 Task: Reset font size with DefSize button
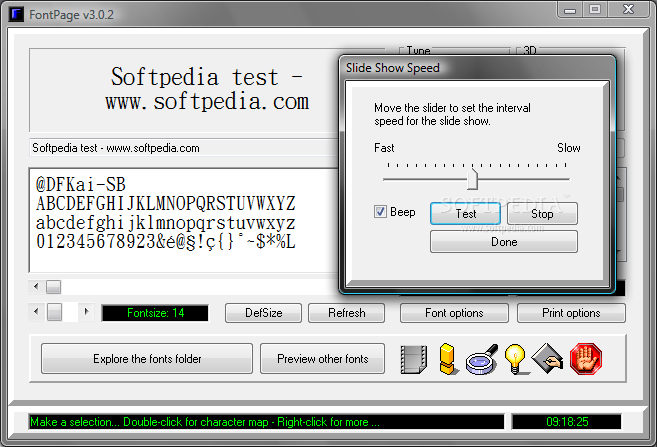pos(263,313)
